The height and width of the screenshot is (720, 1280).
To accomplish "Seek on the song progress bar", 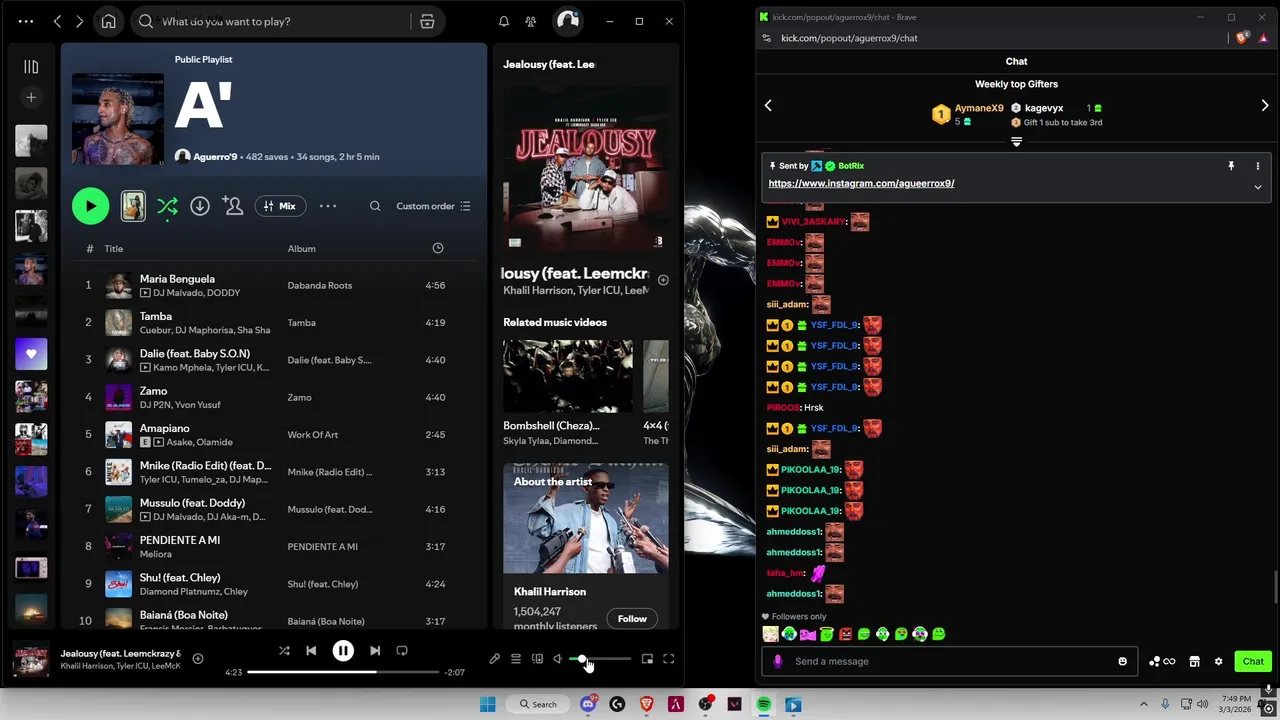I will coord(344,672).
